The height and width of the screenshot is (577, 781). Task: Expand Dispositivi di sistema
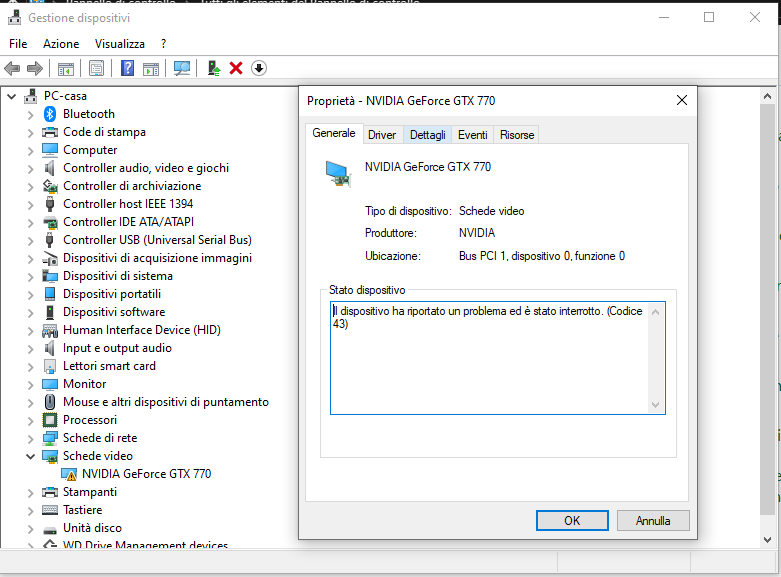tap(30, 277)
